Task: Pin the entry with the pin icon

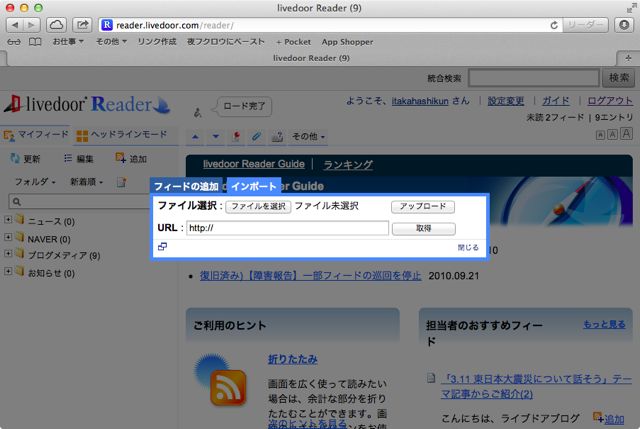Action: pos(236,137)
